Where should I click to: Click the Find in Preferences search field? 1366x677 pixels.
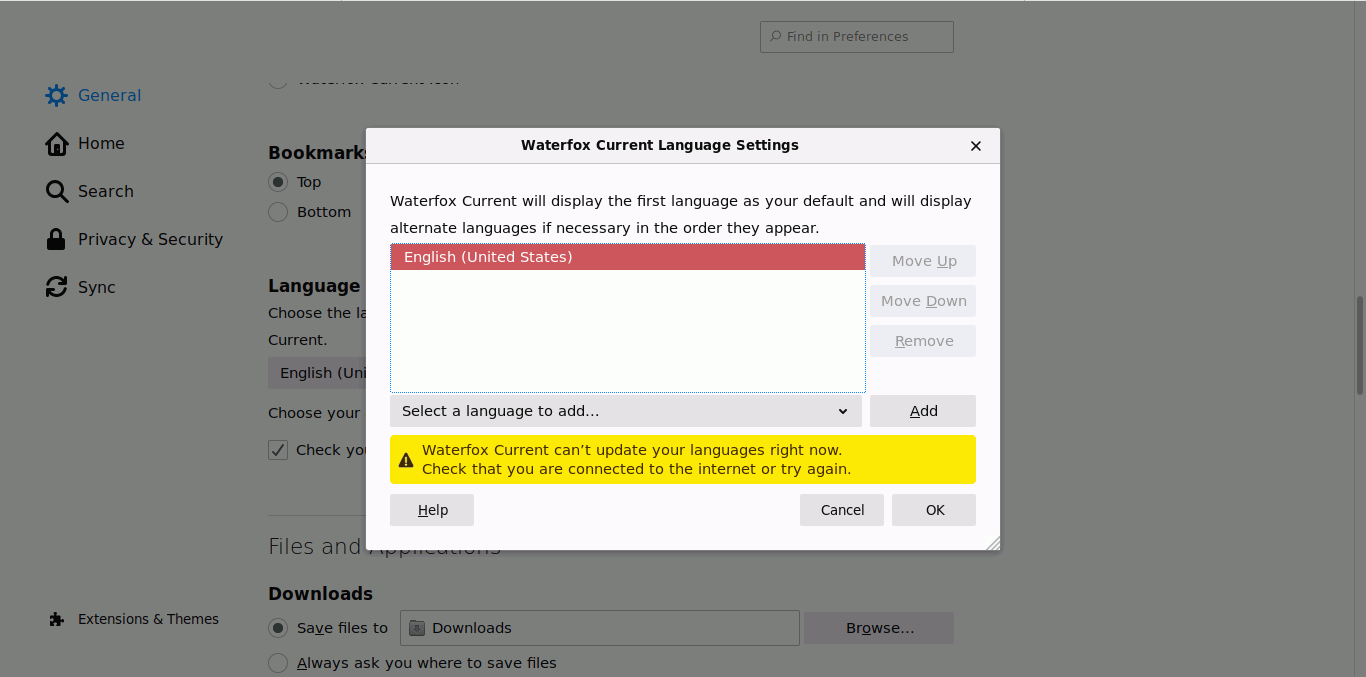(857, 37)
